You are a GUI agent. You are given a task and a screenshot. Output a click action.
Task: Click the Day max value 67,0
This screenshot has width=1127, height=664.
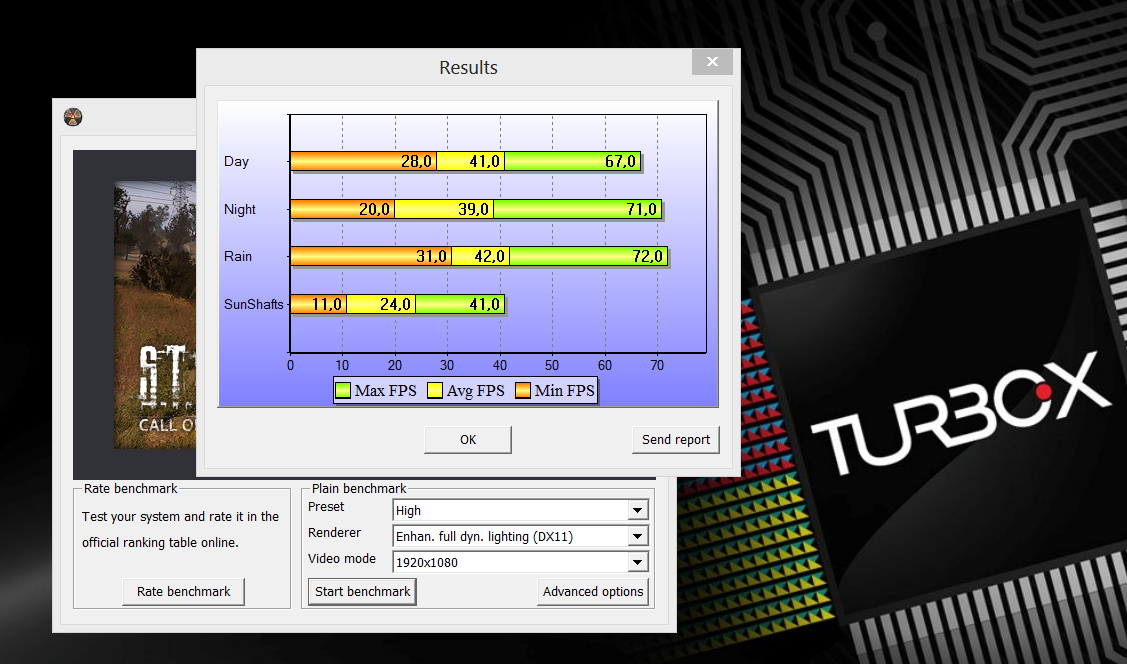[x=620, y=162]
